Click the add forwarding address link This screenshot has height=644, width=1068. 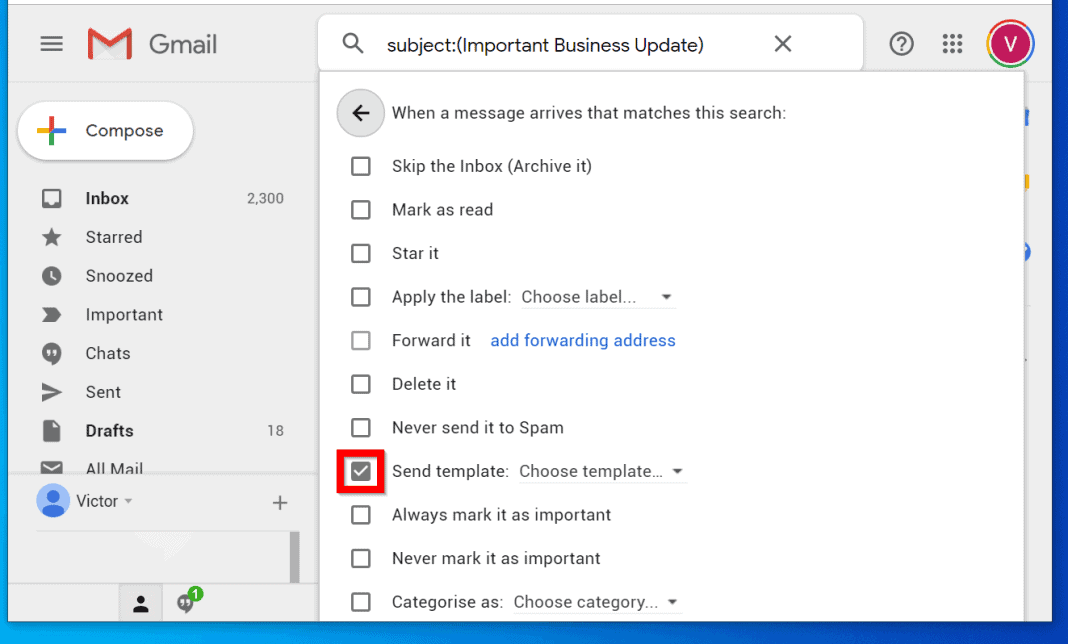(x=583, y=340)
